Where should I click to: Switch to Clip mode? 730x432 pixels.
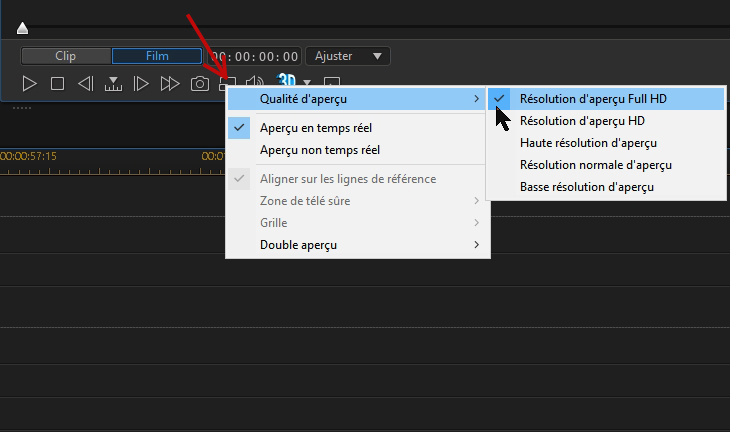click(x=65, y=56)
